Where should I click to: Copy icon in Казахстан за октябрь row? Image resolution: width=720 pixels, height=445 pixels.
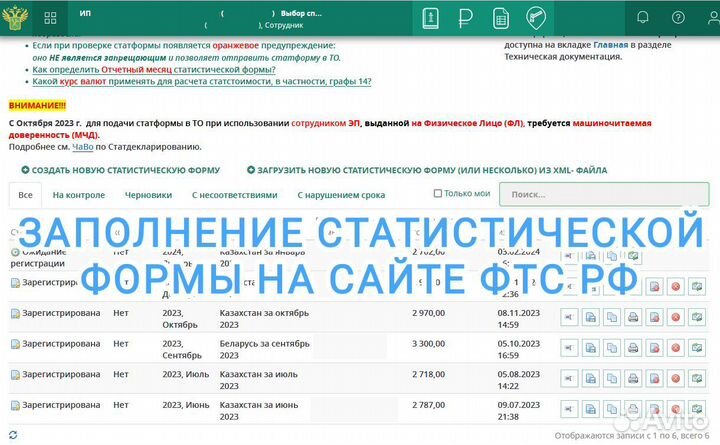coord(612,317)
